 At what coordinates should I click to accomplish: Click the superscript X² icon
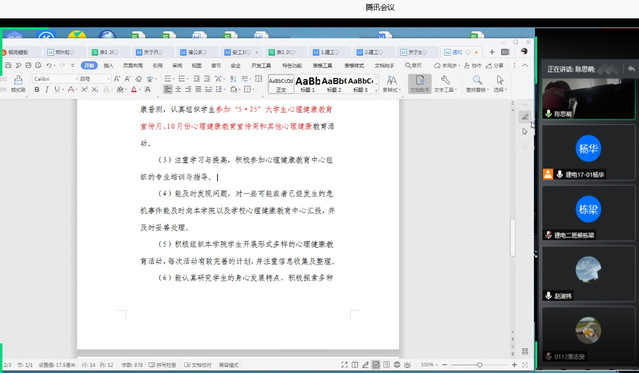84,89
